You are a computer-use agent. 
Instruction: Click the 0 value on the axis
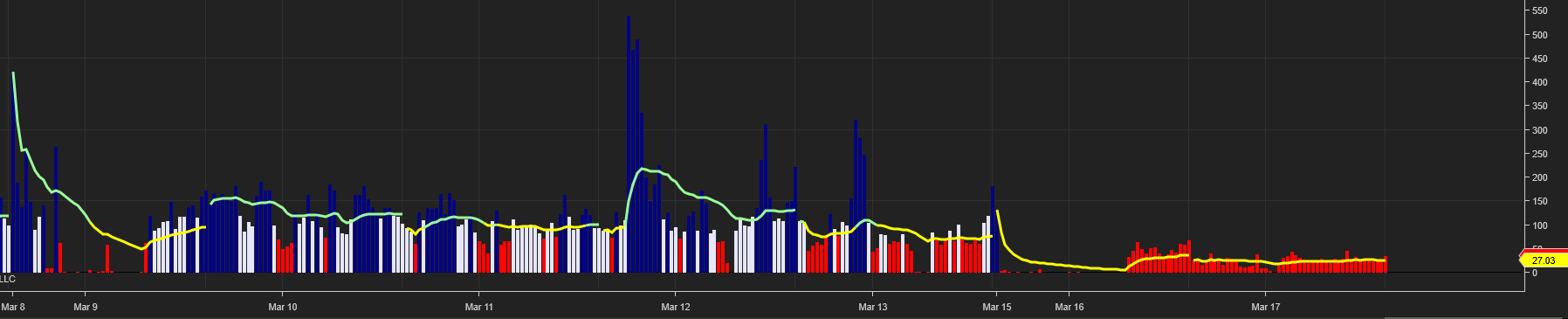[x=1535, y=273]
